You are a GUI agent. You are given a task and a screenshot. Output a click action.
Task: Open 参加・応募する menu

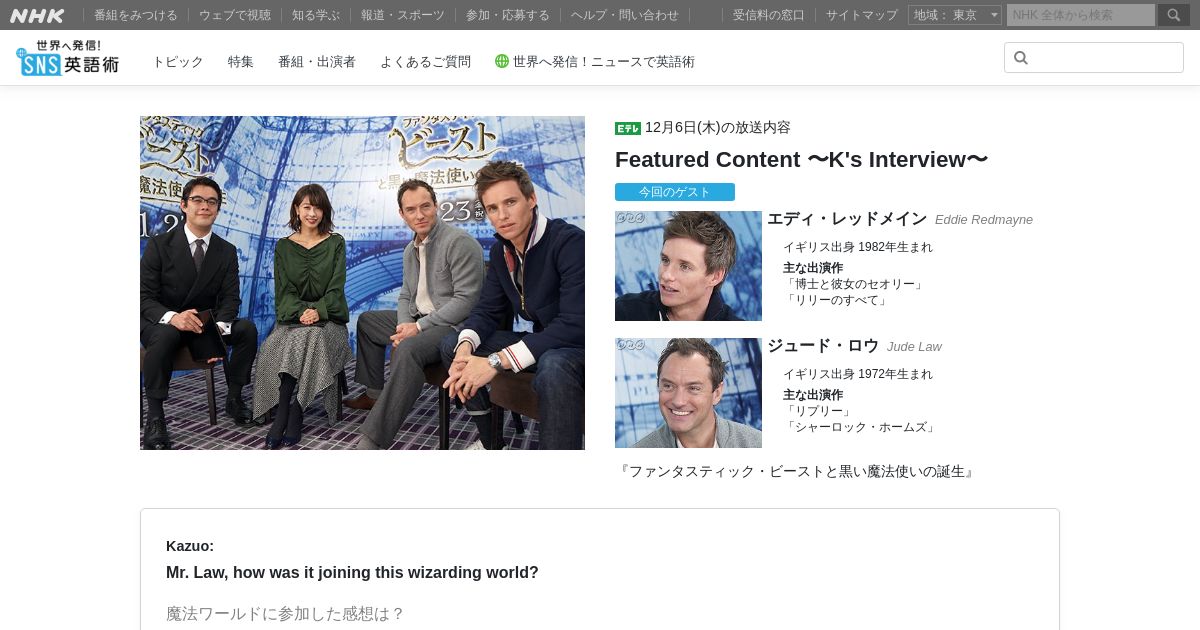click(508, 15)
